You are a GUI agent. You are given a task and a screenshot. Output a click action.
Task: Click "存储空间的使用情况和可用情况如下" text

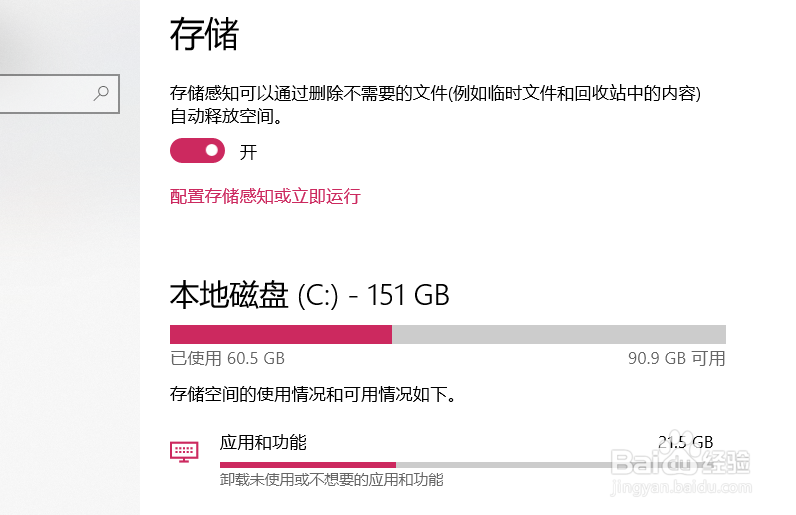313,395
